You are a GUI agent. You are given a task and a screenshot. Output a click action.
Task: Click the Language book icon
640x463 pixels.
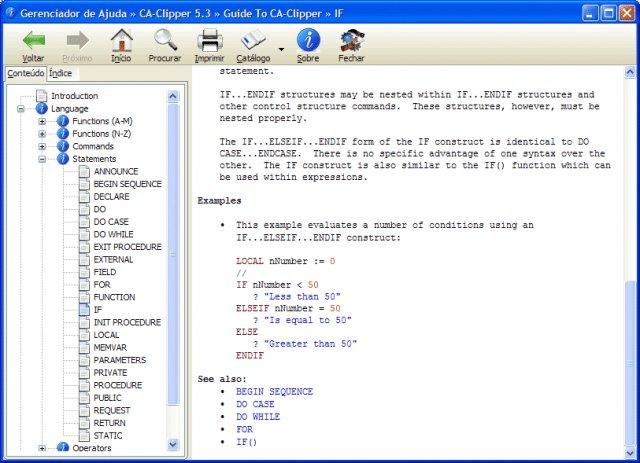[42, 108]
